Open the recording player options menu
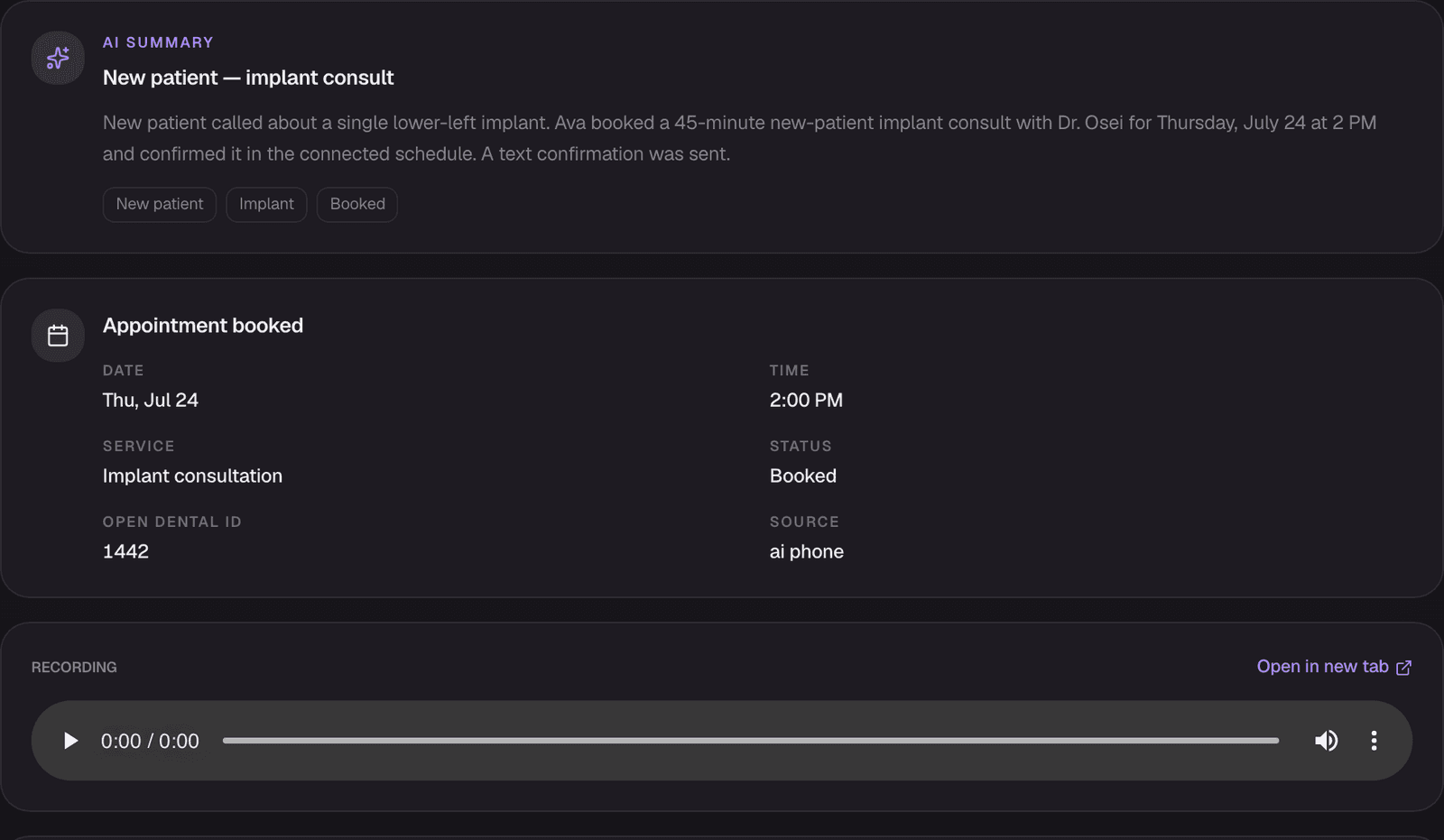 [1374, 741]
